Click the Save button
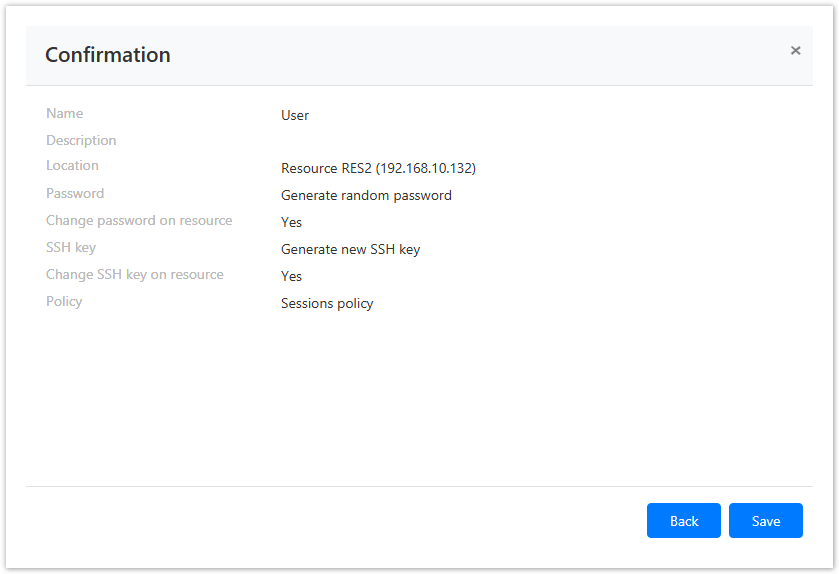Screen dimensions: 839x574 pos(765,520)
